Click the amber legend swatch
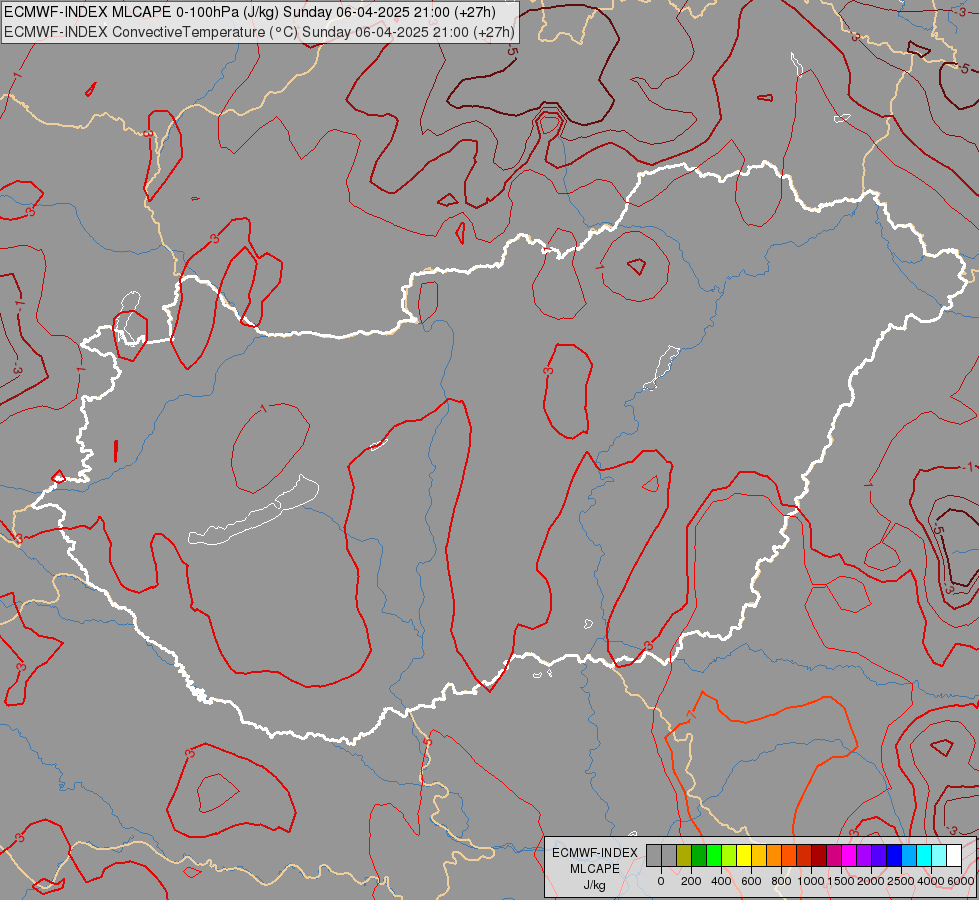 tap(759, 855)
